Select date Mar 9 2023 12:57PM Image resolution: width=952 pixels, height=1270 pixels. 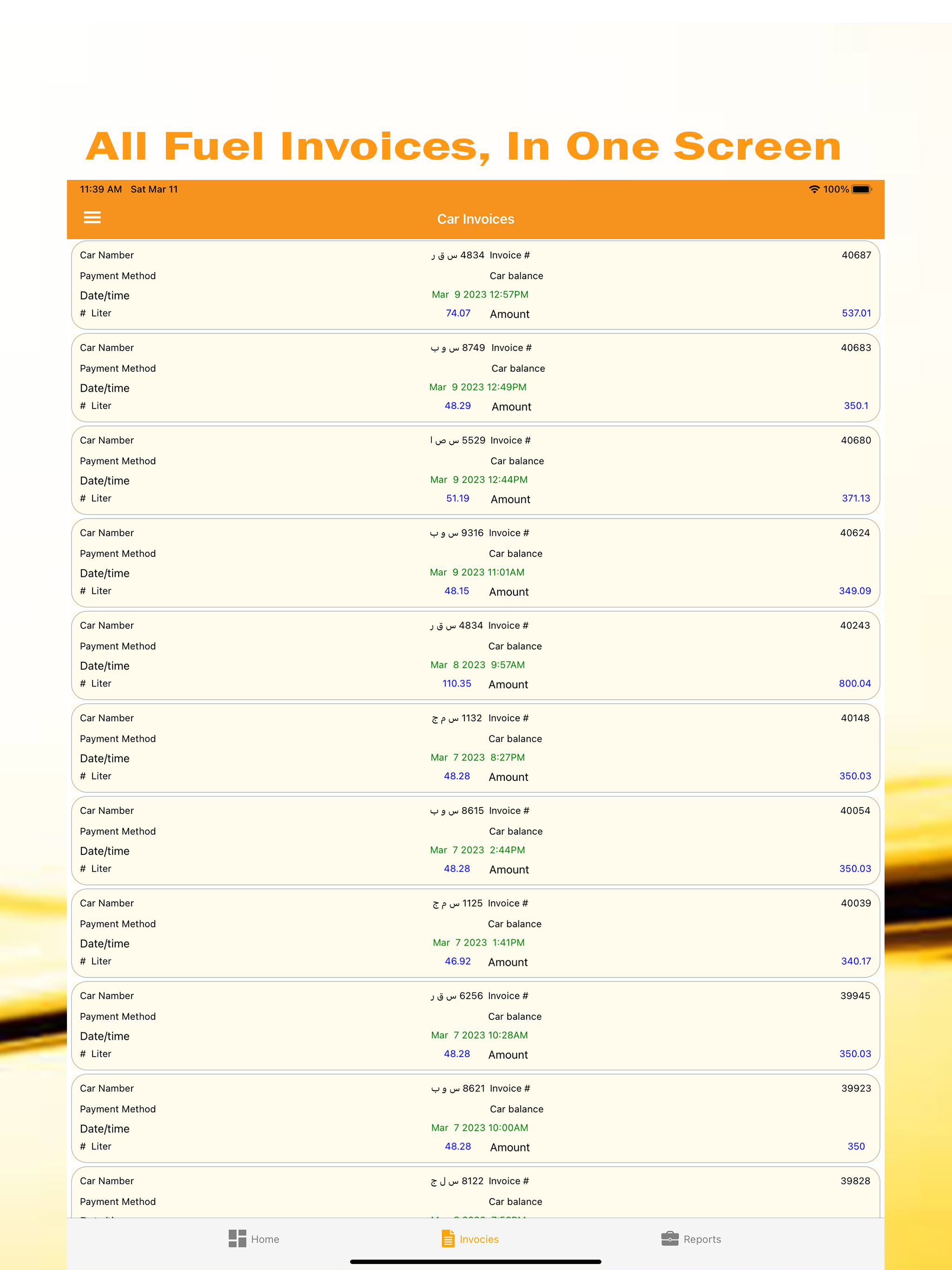pyautogui.click(x=480, y=295)
